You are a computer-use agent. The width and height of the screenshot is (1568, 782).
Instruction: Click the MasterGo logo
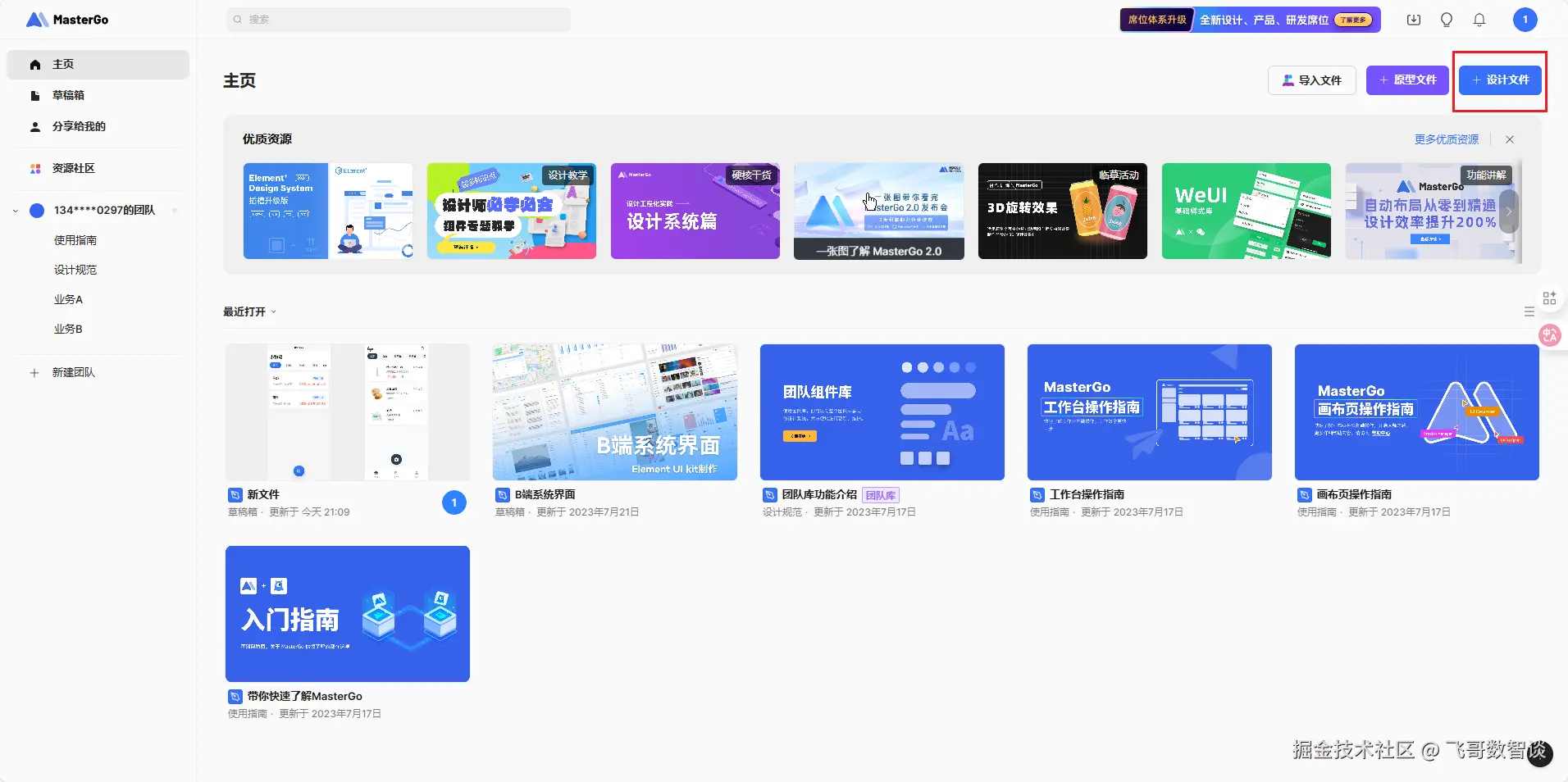tap(67, 20)
